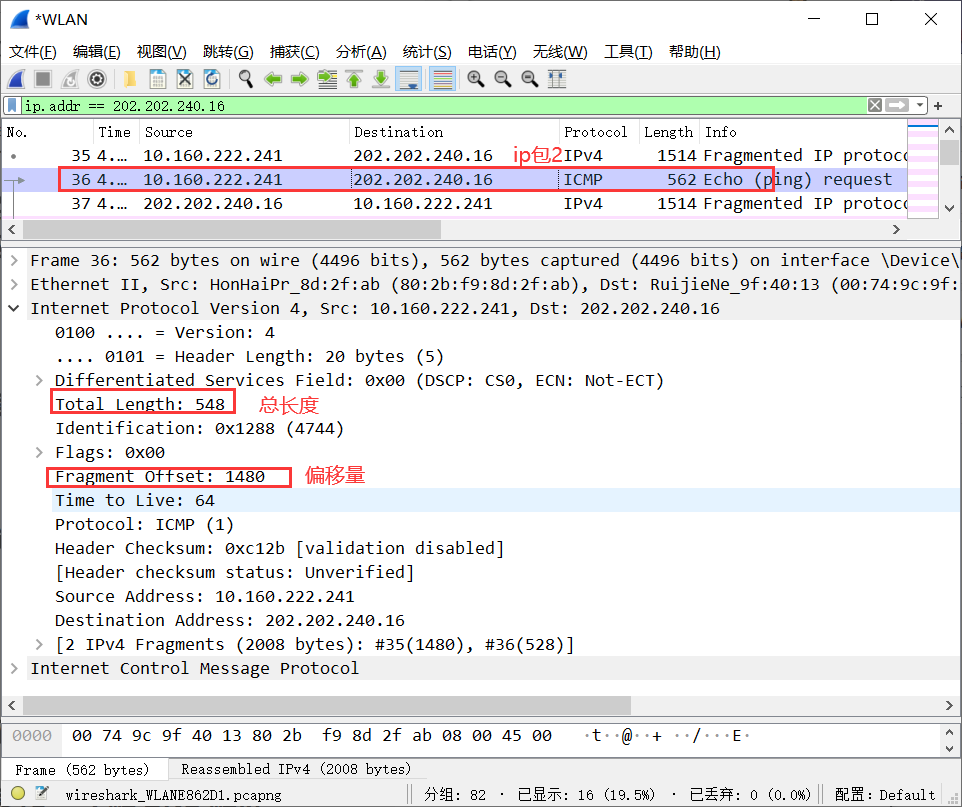Open display filter history dropdown
Viewport: 962px width, 807px height.
pos(919,106)
